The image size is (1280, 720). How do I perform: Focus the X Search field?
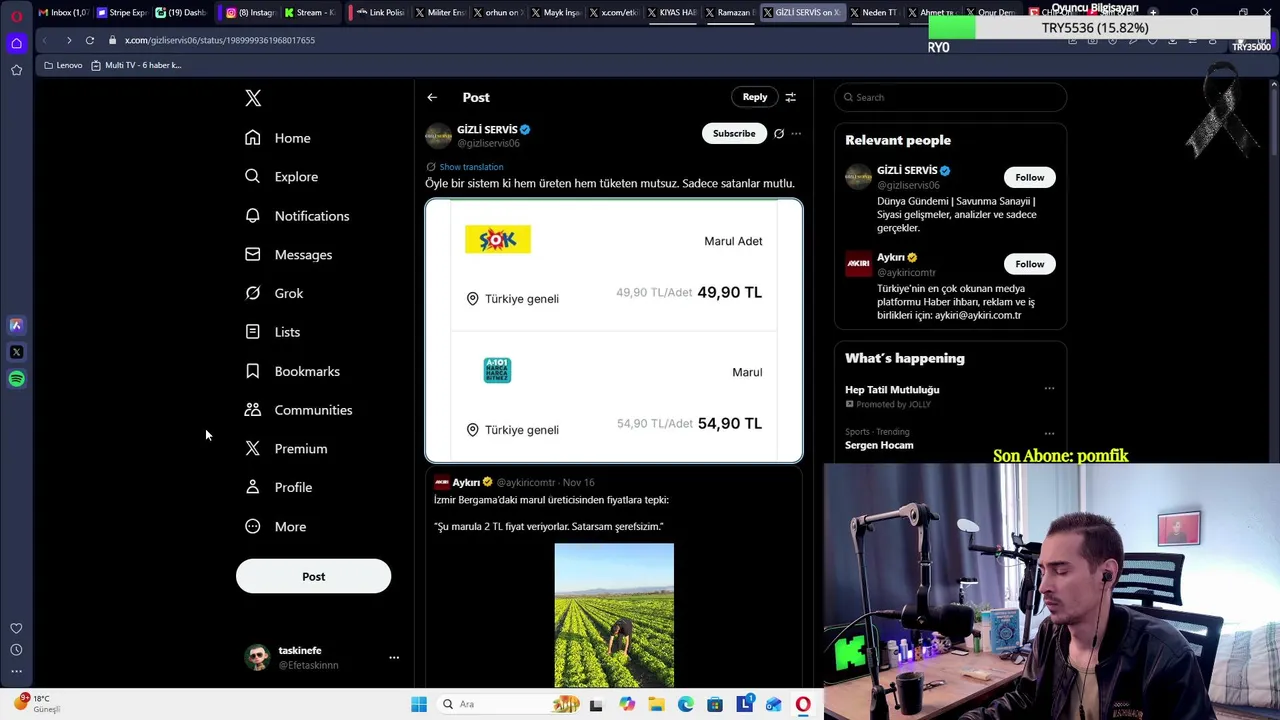(950, 97)
